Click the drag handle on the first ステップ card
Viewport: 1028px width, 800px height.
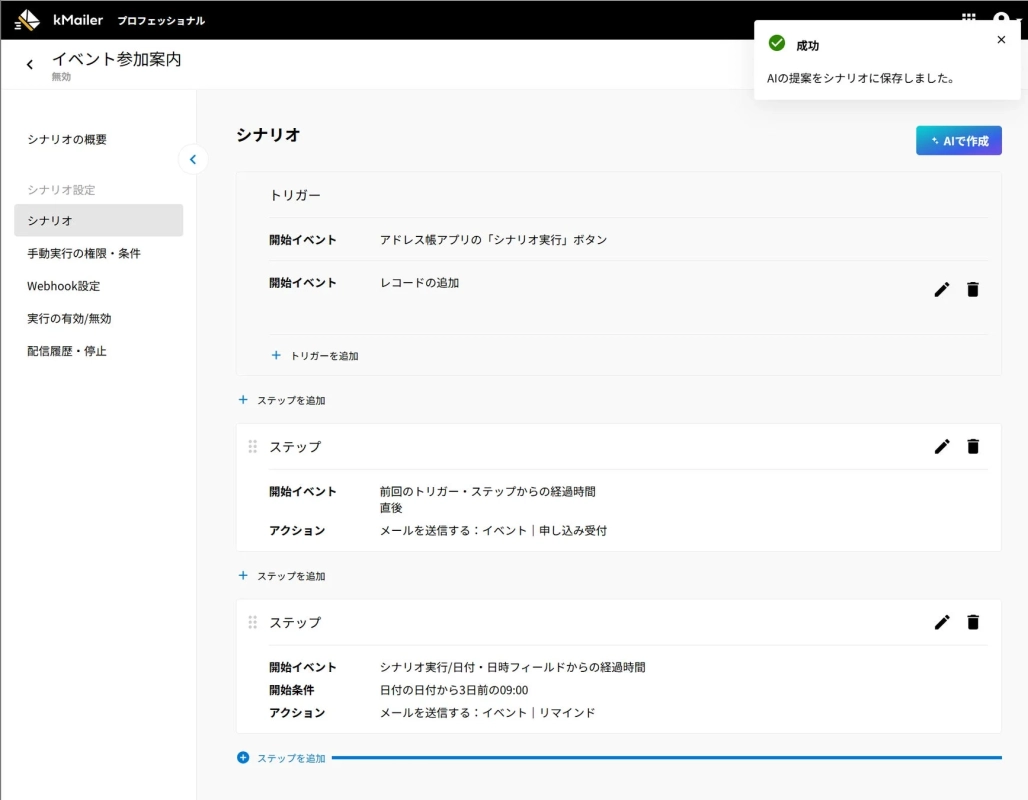click(x=253, y=446)
